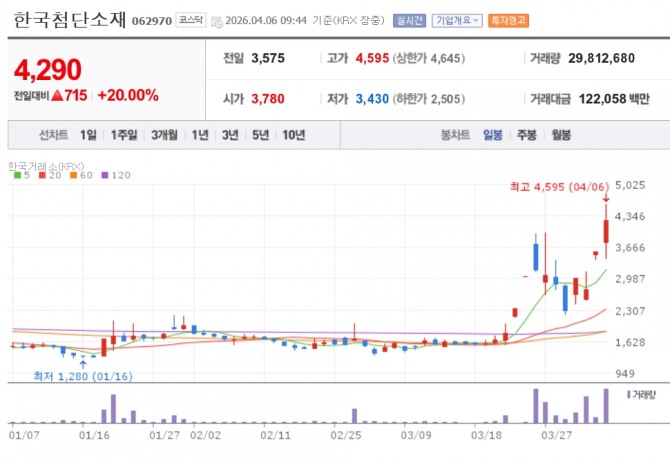Click the change percentage +20.00%
This screenshot has height=460, width=670.
[128, 95]
